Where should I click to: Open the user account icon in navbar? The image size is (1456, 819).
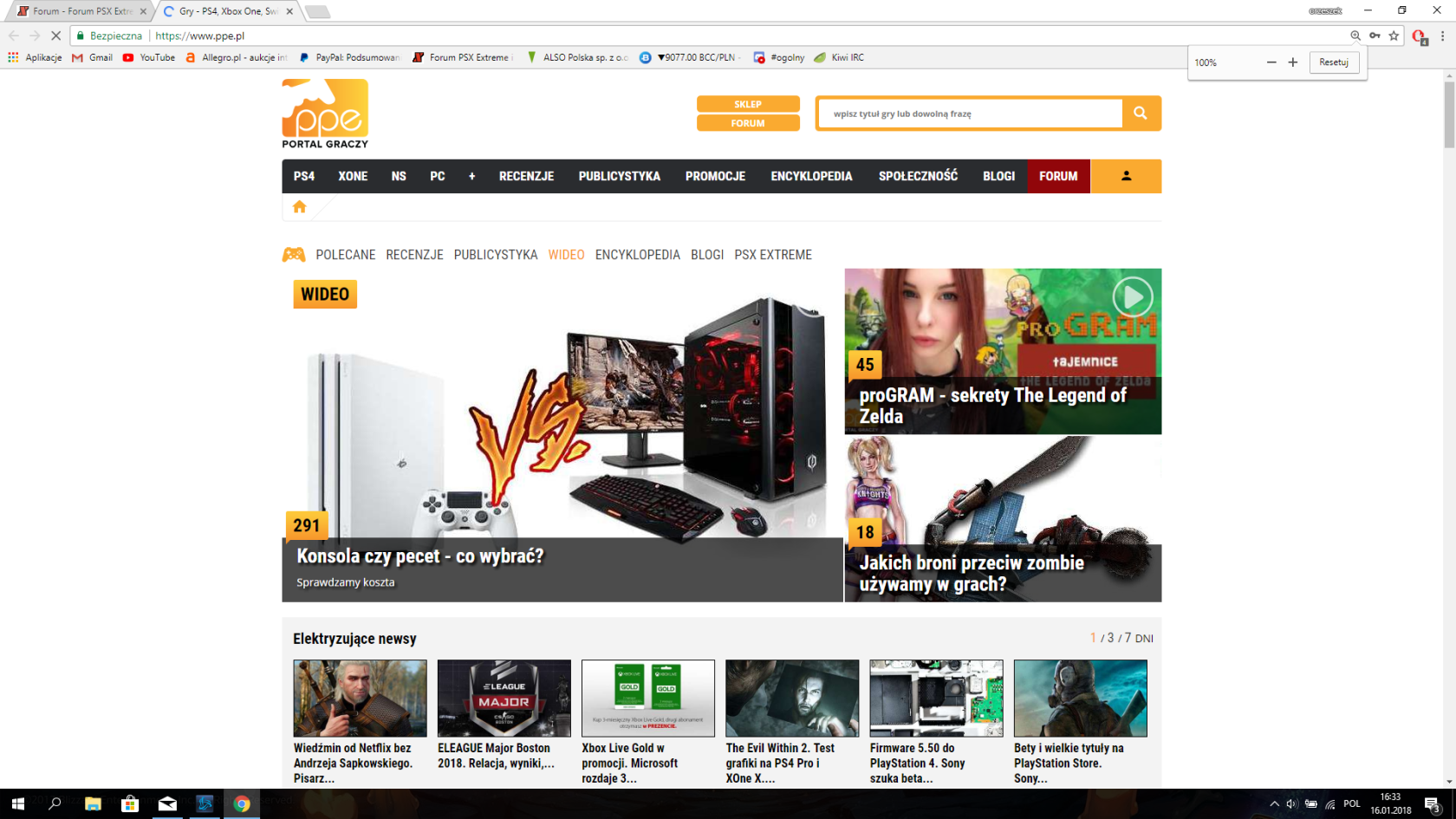click(1126, 176)
